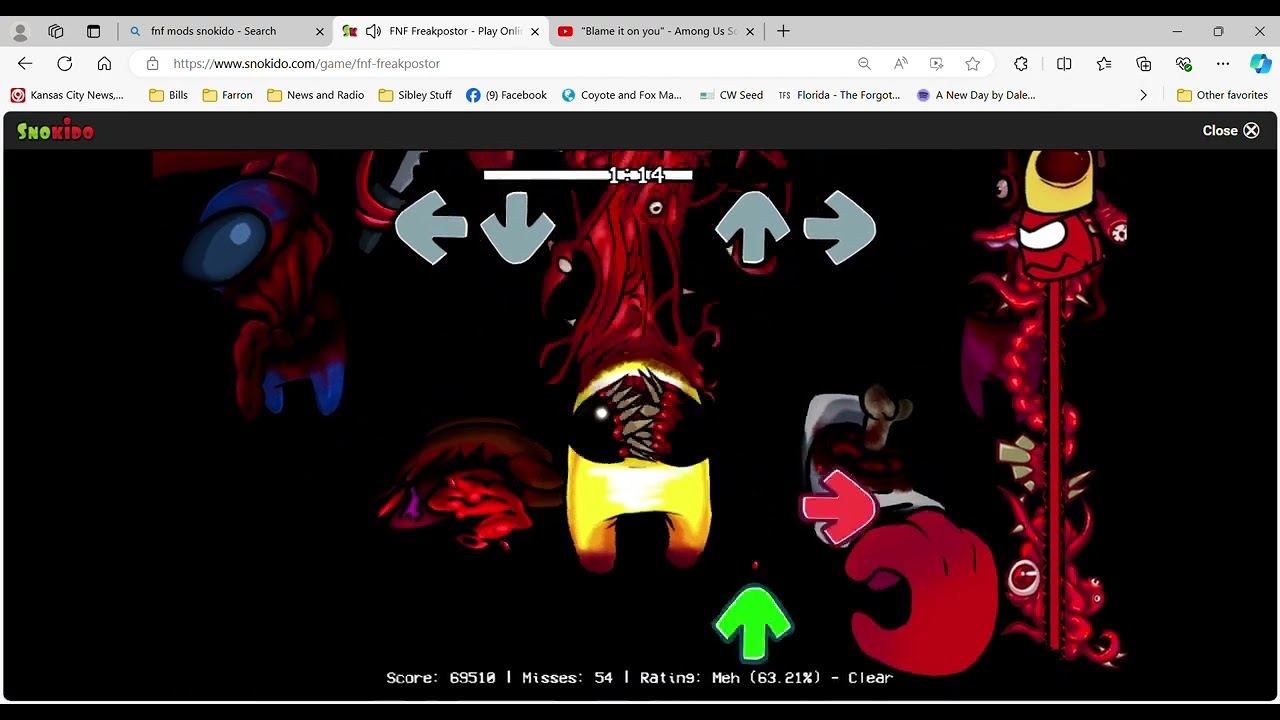Click the song time progress bar
This screenshot has height=720, width=1280.
click(588, 175)
